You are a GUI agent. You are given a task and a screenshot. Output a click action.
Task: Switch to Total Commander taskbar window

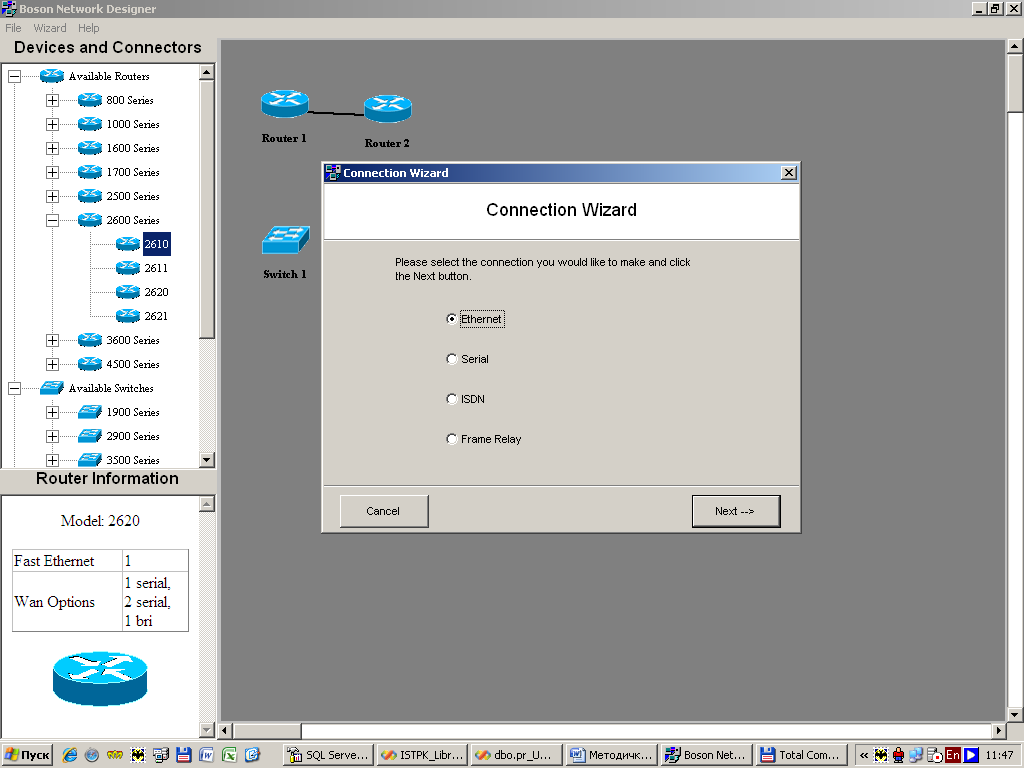801,755
